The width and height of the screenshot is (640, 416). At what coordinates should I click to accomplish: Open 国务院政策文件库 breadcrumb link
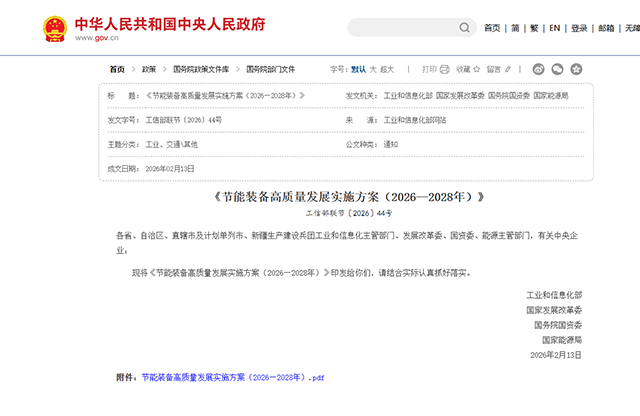201,69
